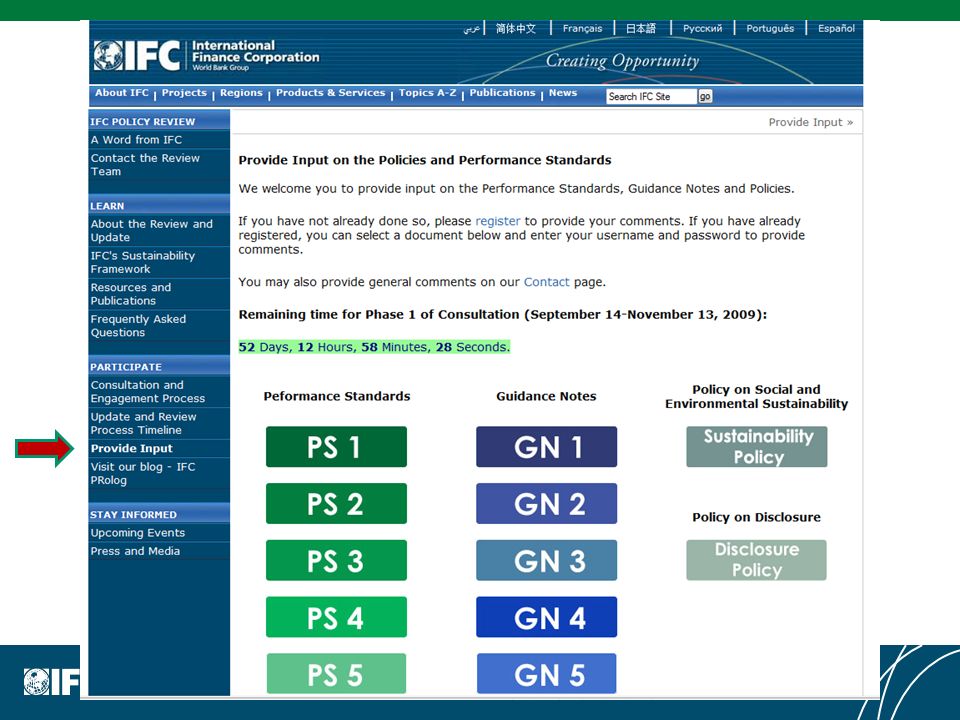Open the News menu

(x=563, y=92)
